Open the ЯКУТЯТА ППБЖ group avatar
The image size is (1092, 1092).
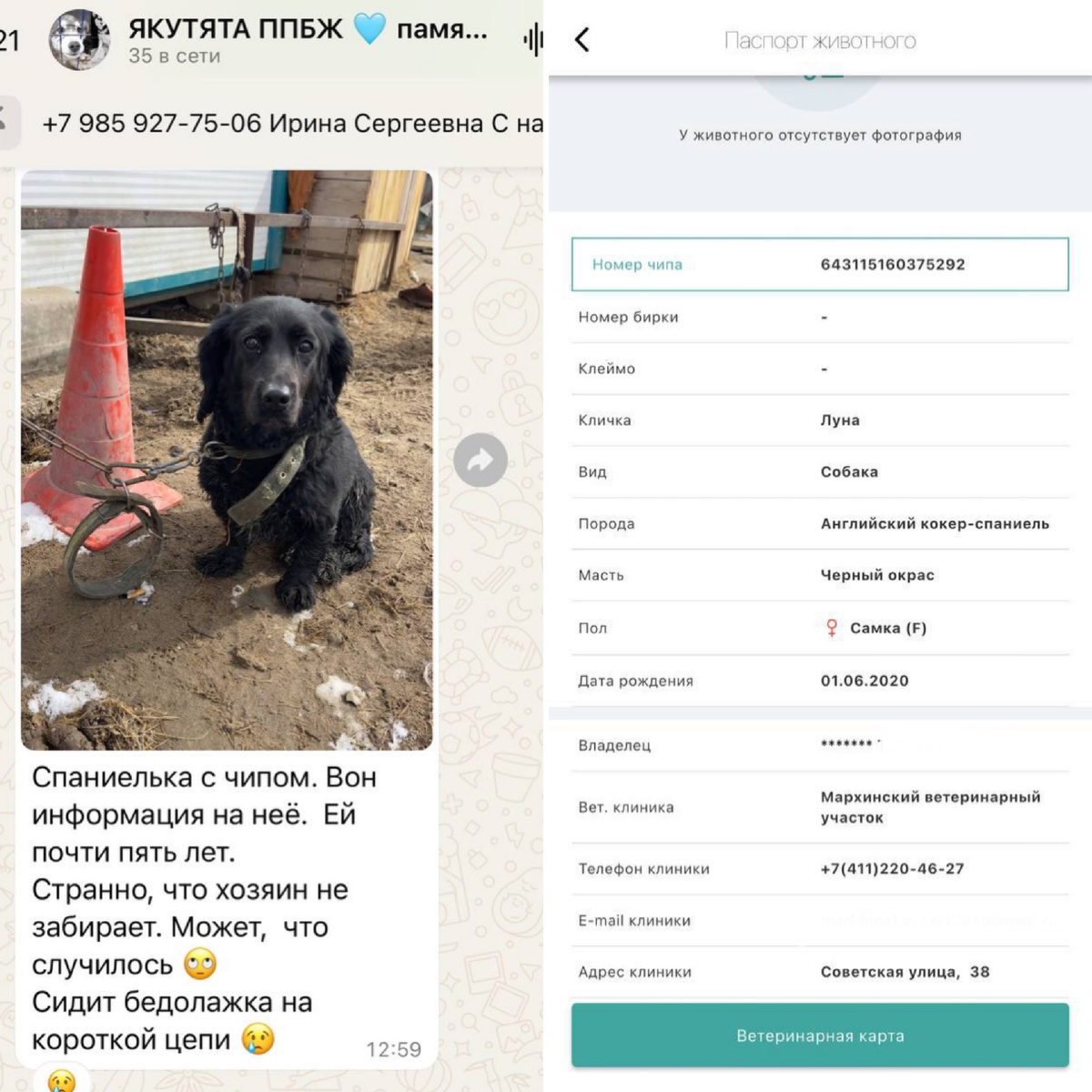[x=80, y=40]
